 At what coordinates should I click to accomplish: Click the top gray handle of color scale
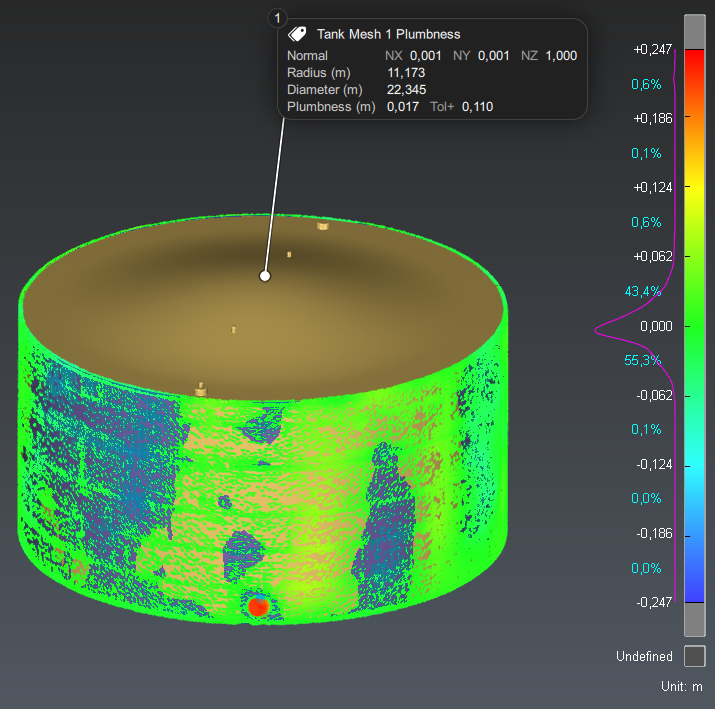point(694,30)
